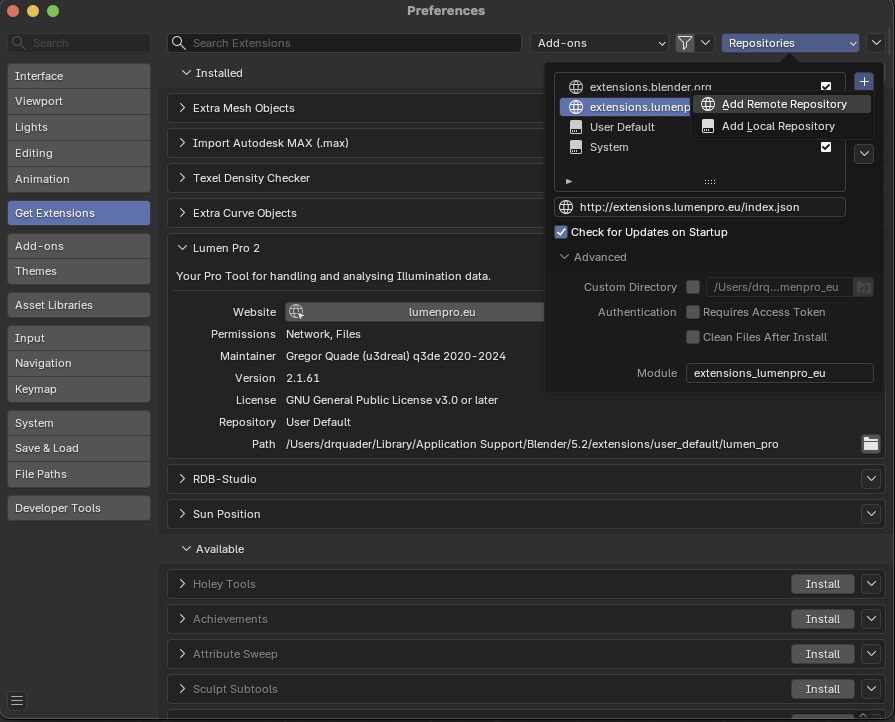895x722 pixels.
Task: Click the globe icon in the Website button
Action: (296, 312)
